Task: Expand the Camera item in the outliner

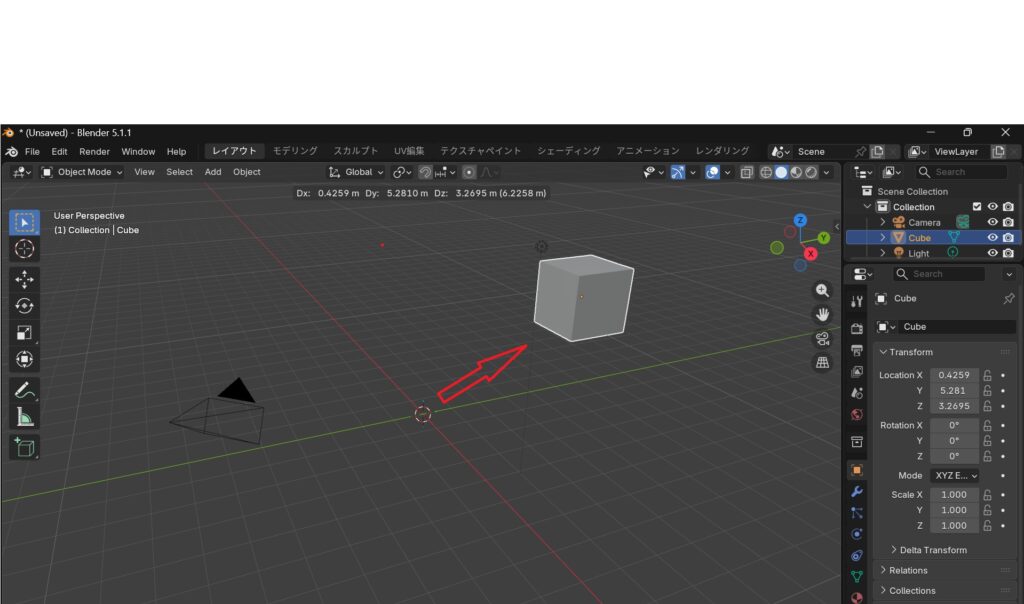Action: click(x=883, y=222)
